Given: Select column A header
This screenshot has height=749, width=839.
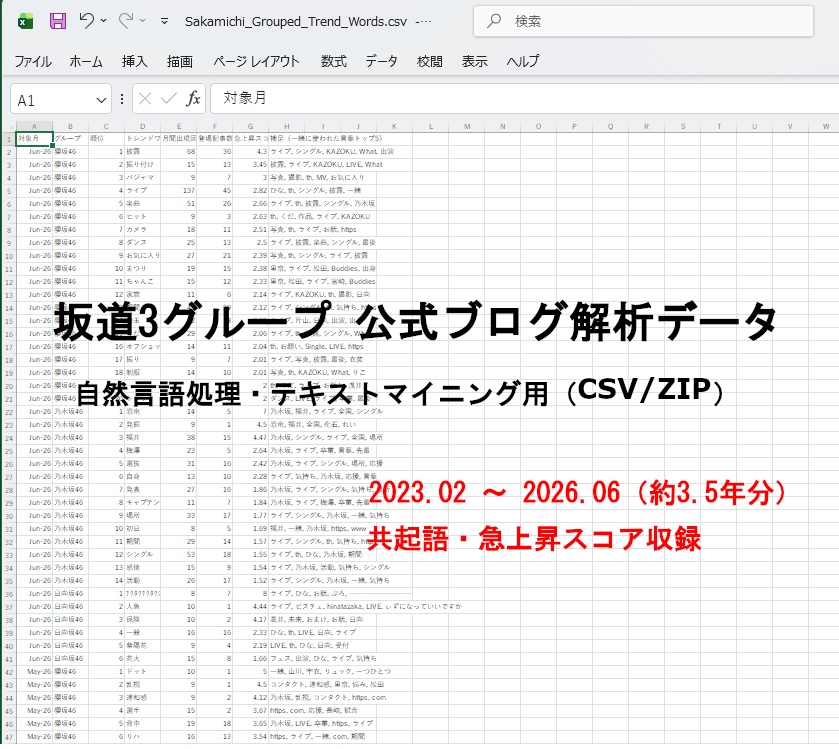Looking at the screenshot, I should [x=34, y=127].
